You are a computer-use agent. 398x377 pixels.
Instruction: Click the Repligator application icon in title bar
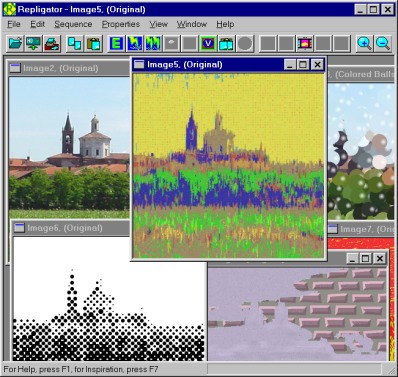(10, 9)
